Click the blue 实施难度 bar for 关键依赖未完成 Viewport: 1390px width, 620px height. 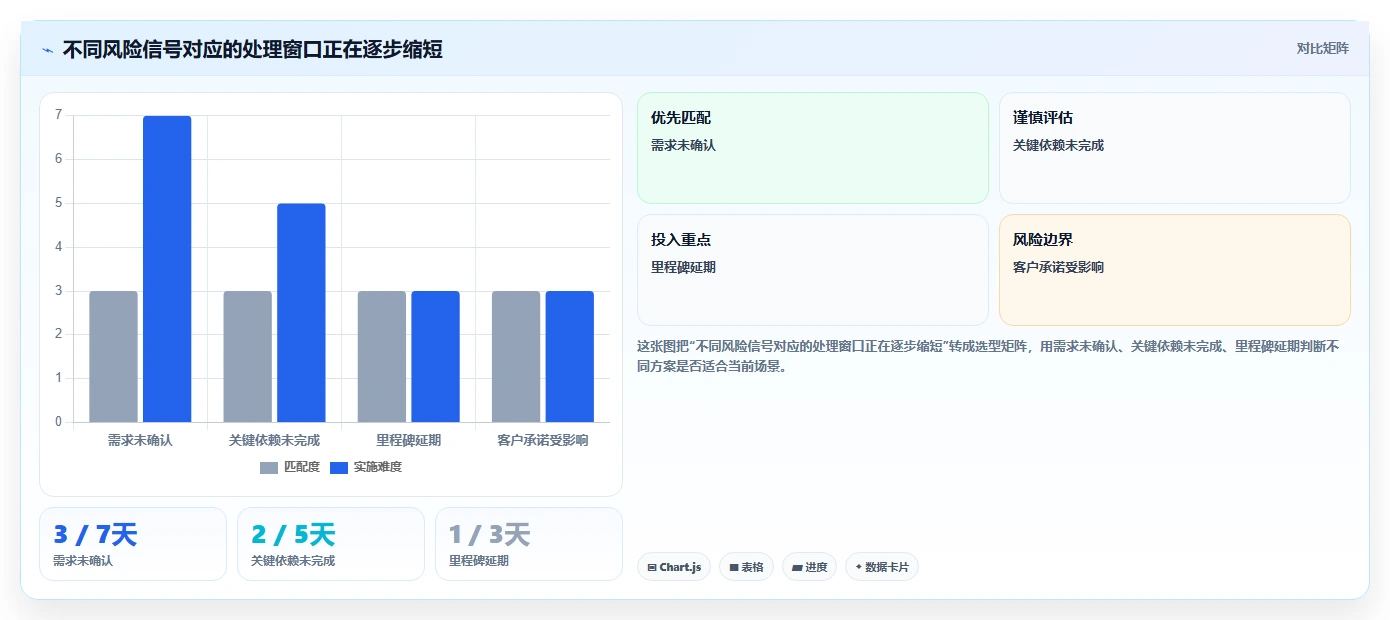[x=301, y=313]
